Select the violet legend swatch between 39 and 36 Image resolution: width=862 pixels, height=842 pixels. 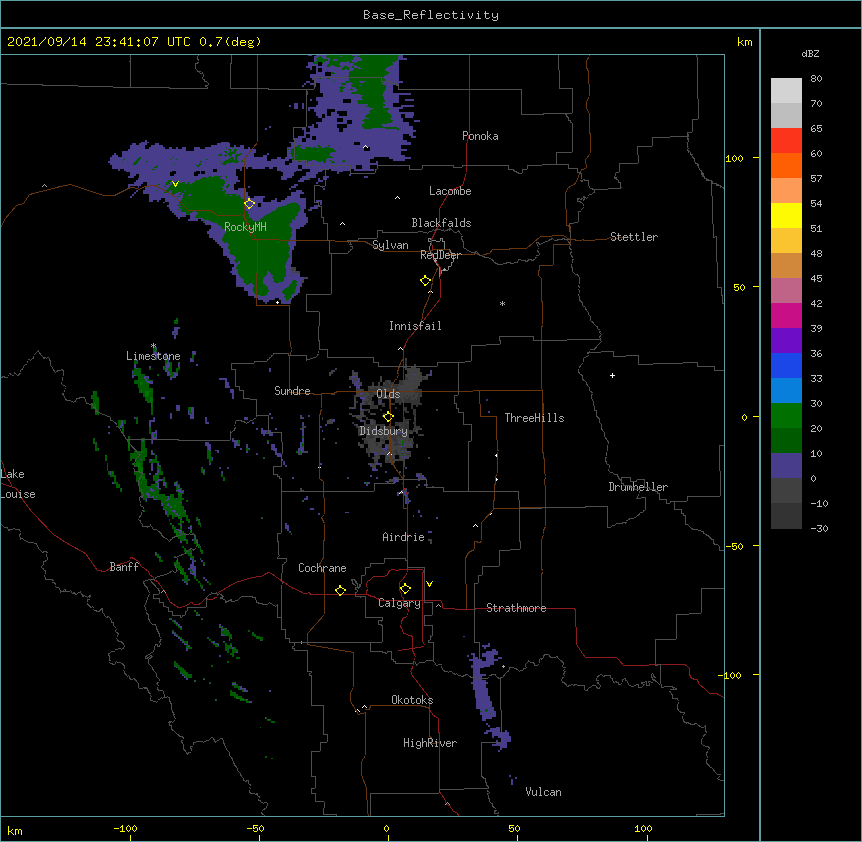coord(786,340)
